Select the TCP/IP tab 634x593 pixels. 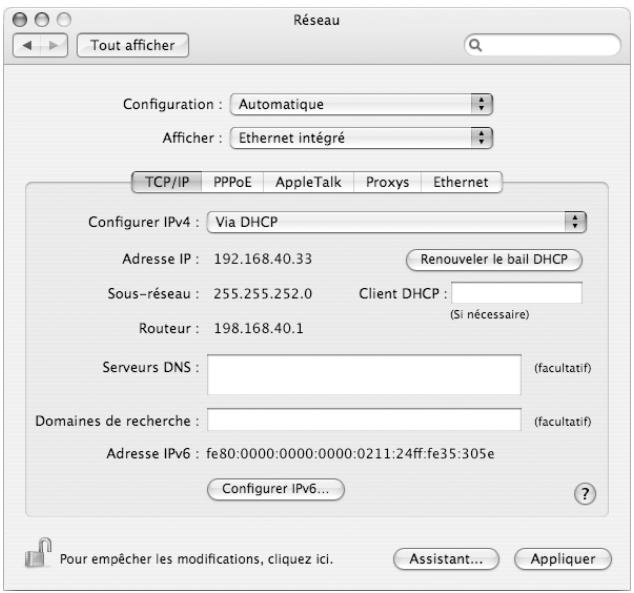click(x=167, y=182)
